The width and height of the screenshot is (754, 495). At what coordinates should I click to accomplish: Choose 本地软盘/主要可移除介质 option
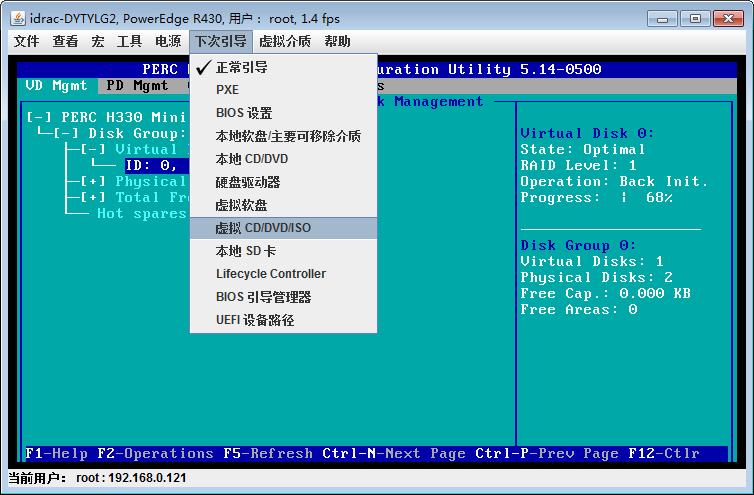pos(283,136)
